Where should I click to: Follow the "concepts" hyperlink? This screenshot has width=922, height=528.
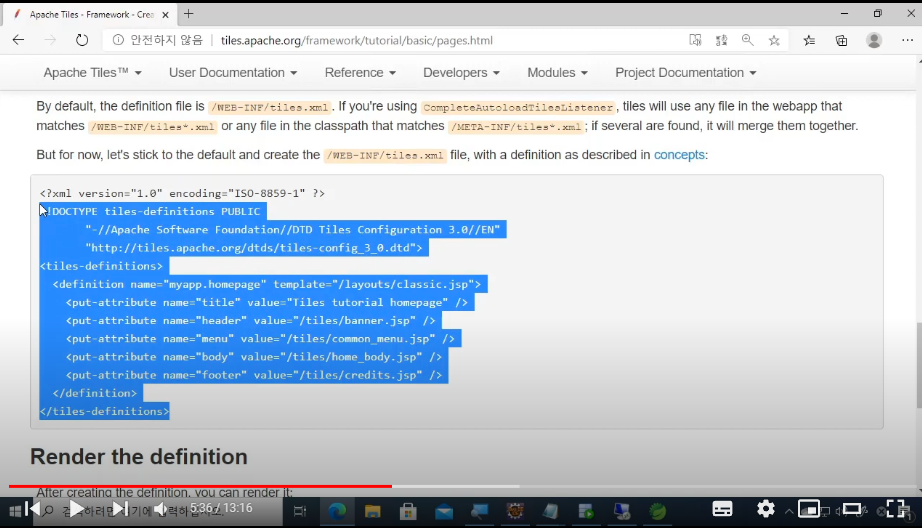[x=679, y=155]
